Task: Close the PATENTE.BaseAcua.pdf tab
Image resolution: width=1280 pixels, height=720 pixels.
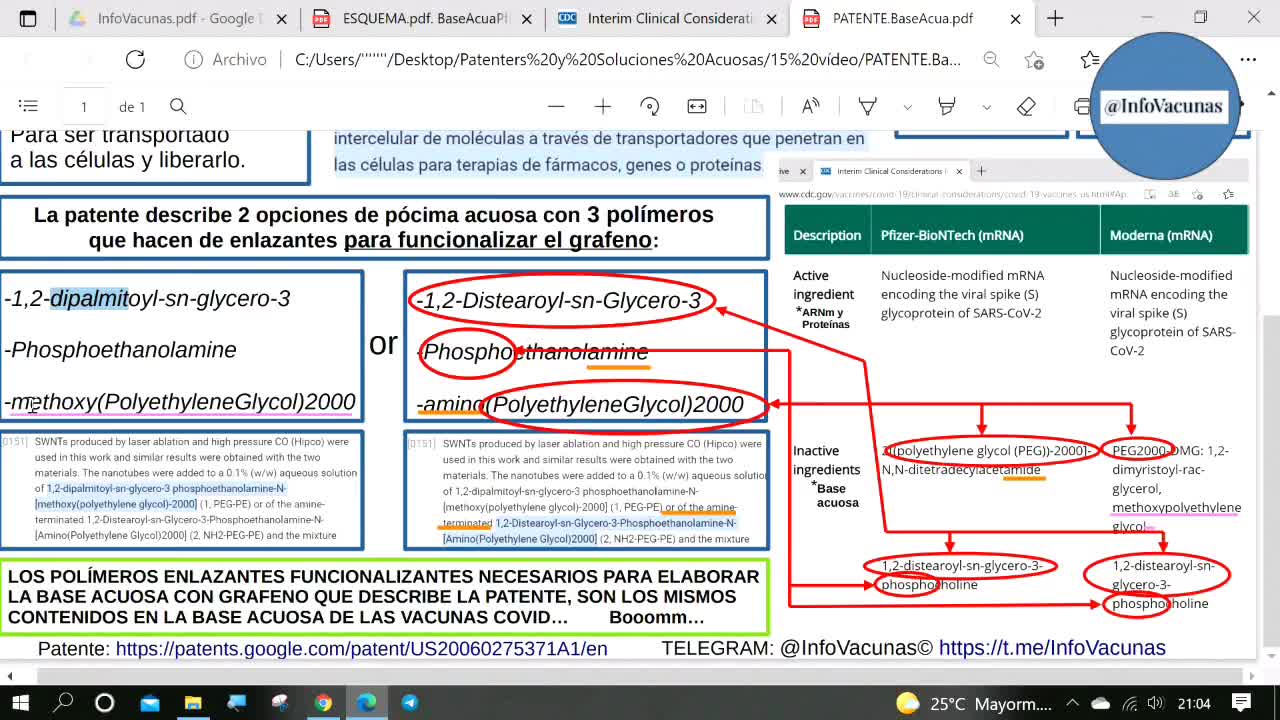Action: point(1016,18)
